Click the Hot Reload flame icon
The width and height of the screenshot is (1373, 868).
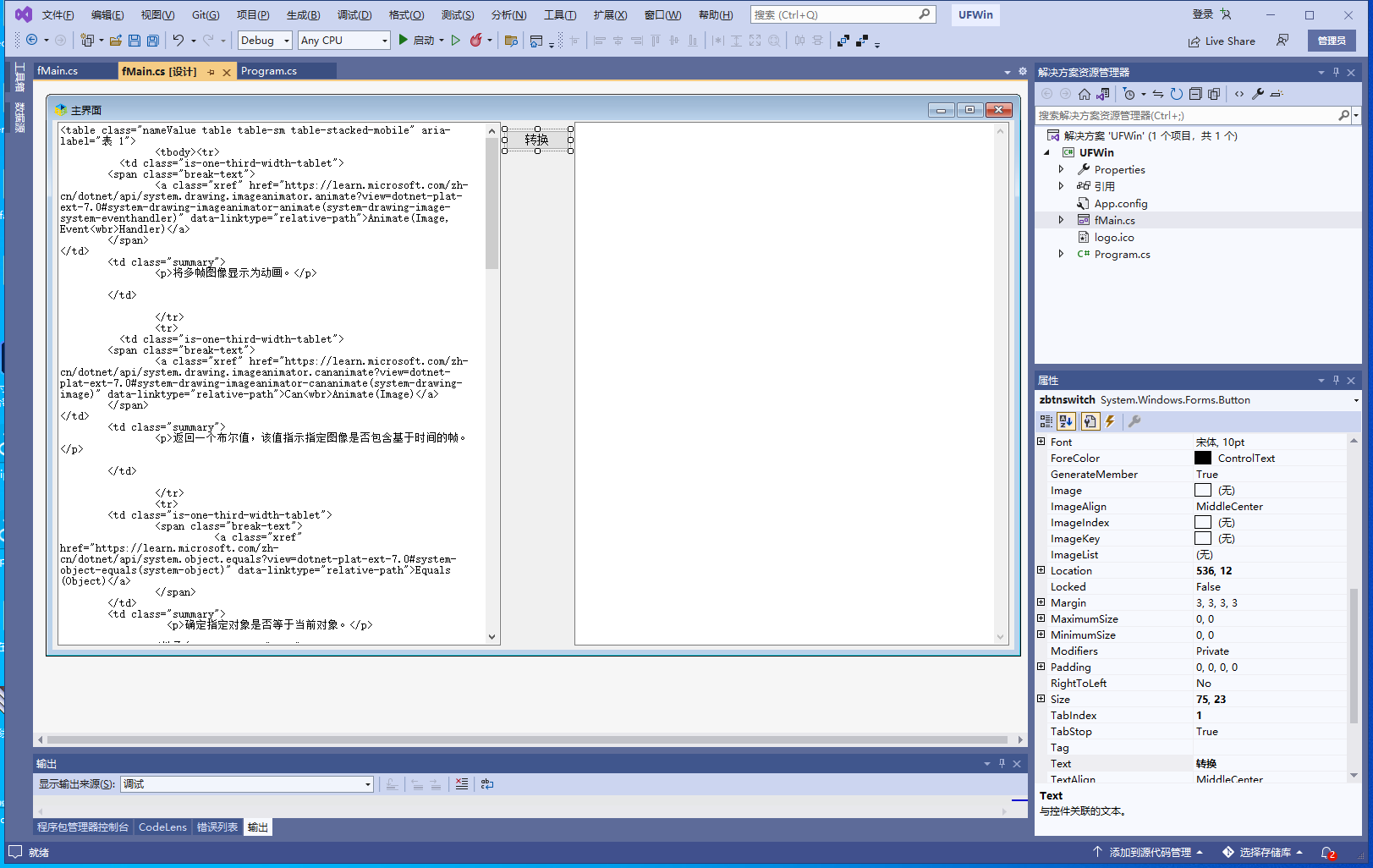tap(476, 41)
